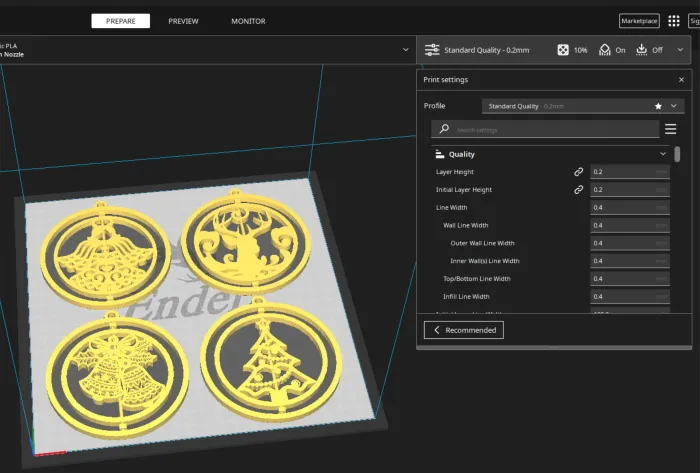Click the Recommended button
Viewport: 700px width, 473px height.
463,330
